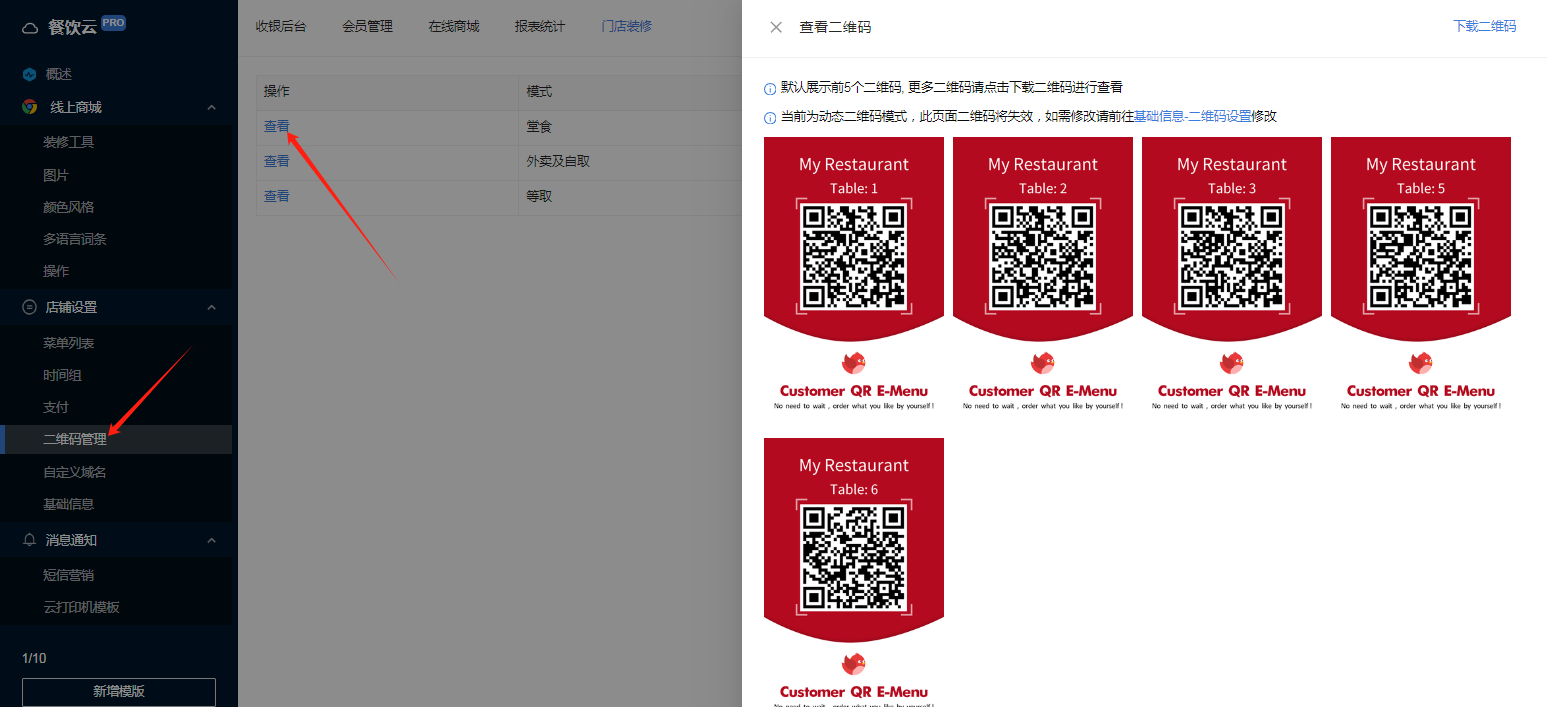Click 查看 in the 堂食 row
Screen dimensions: 1547x707
pyautogui.click(x=277, y=127)
